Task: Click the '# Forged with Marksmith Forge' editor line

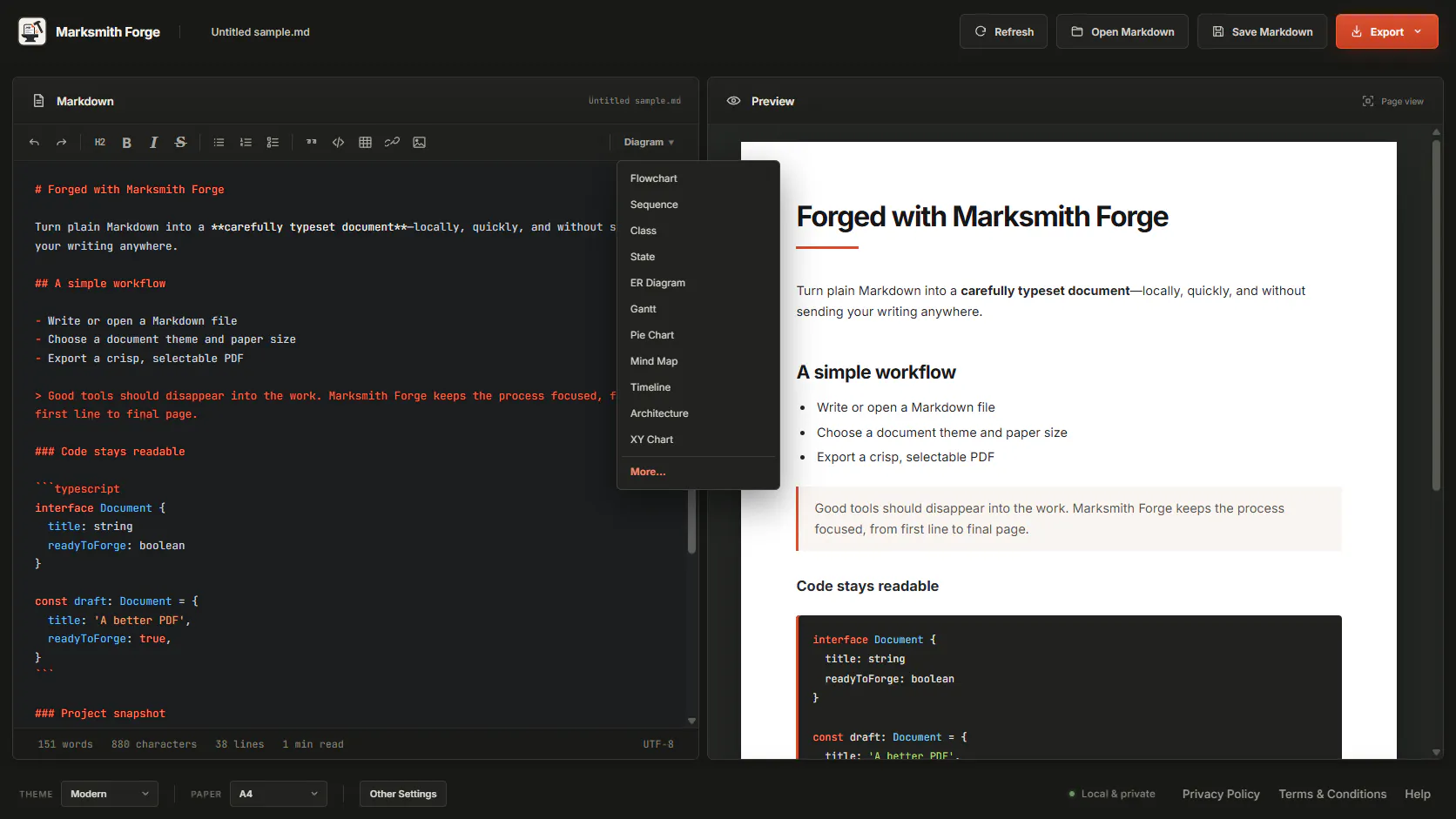Action: (x=130, y=190)
